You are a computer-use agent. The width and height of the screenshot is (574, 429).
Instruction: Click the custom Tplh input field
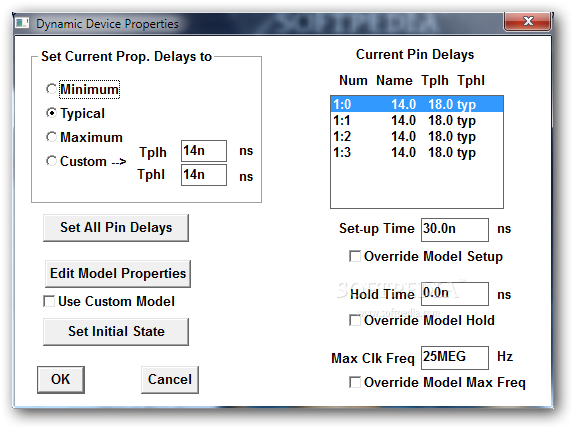pyautogui.click(x=204, y=151)
